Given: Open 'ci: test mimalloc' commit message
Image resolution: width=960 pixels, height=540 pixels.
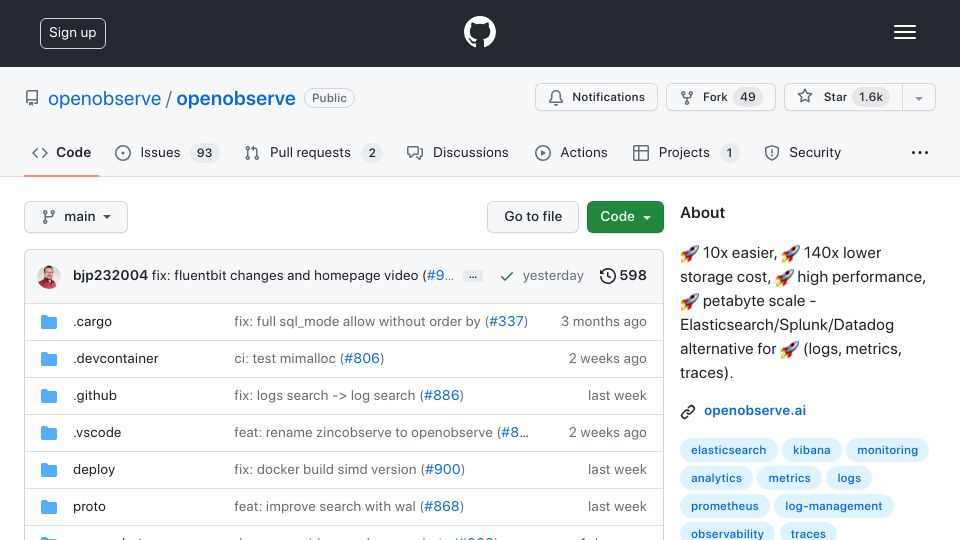Looking at the screenshot, I should tap(285, 358).
